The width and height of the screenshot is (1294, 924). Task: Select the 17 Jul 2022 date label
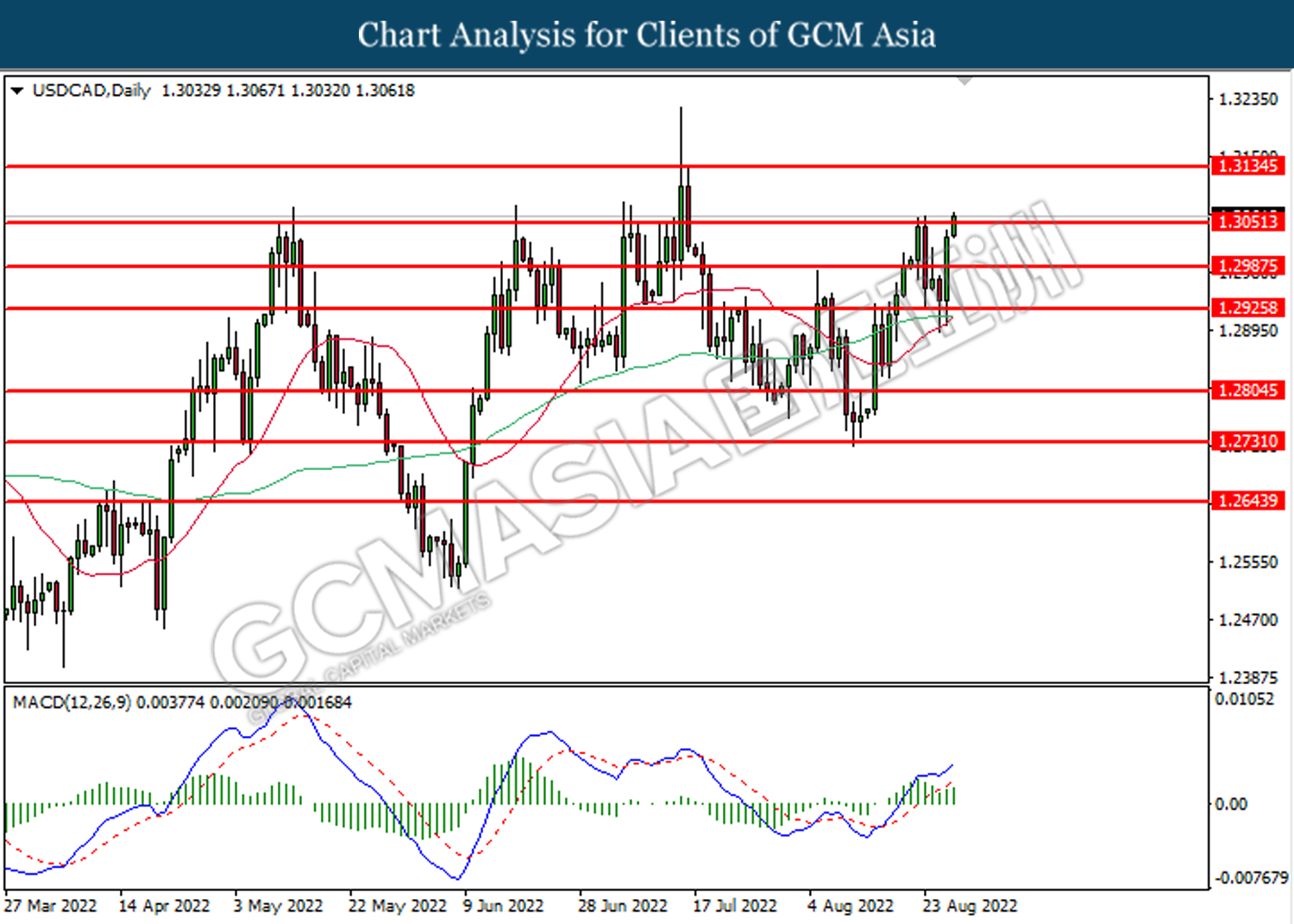[x=735, y=906]
